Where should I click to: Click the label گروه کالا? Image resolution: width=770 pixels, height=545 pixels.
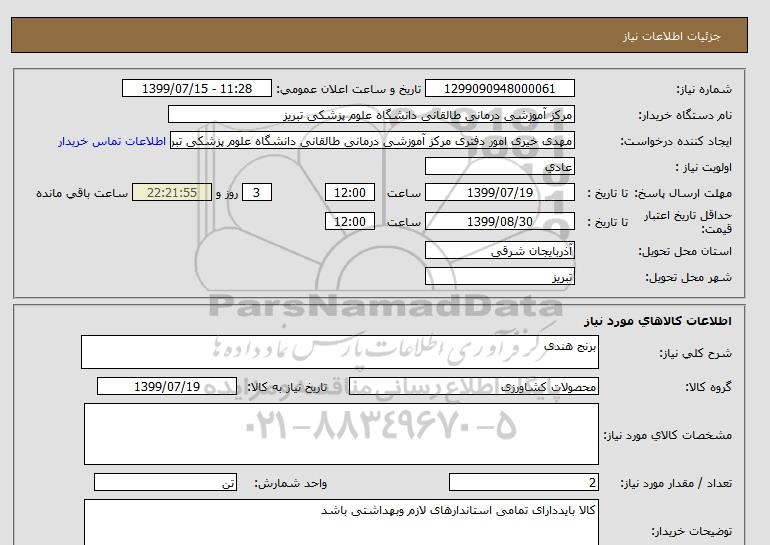pos(708,387)
